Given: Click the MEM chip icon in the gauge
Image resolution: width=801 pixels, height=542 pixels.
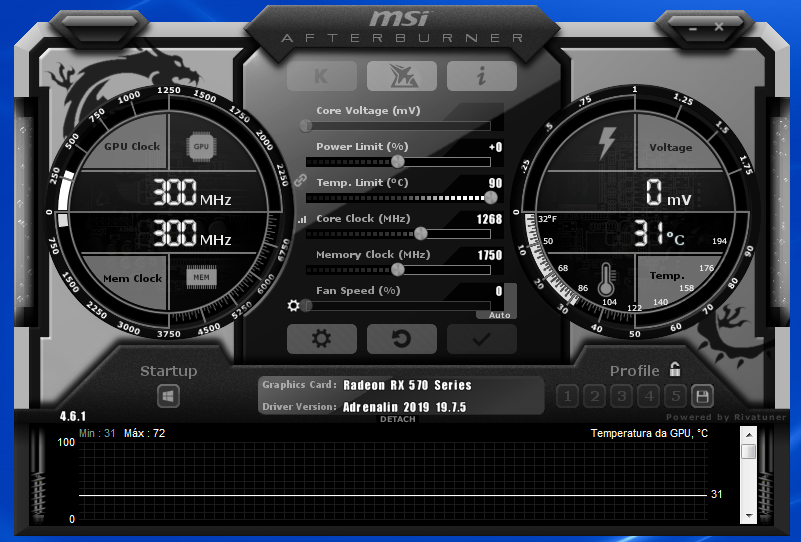Looking at the screenshot, I should tap(201, 277).
